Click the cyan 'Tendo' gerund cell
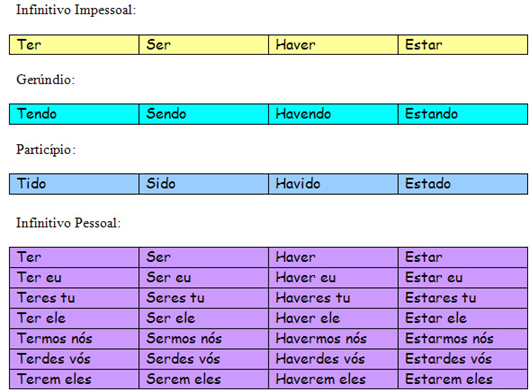This screenshot has height=392, width=530. (x=74, y=114)
